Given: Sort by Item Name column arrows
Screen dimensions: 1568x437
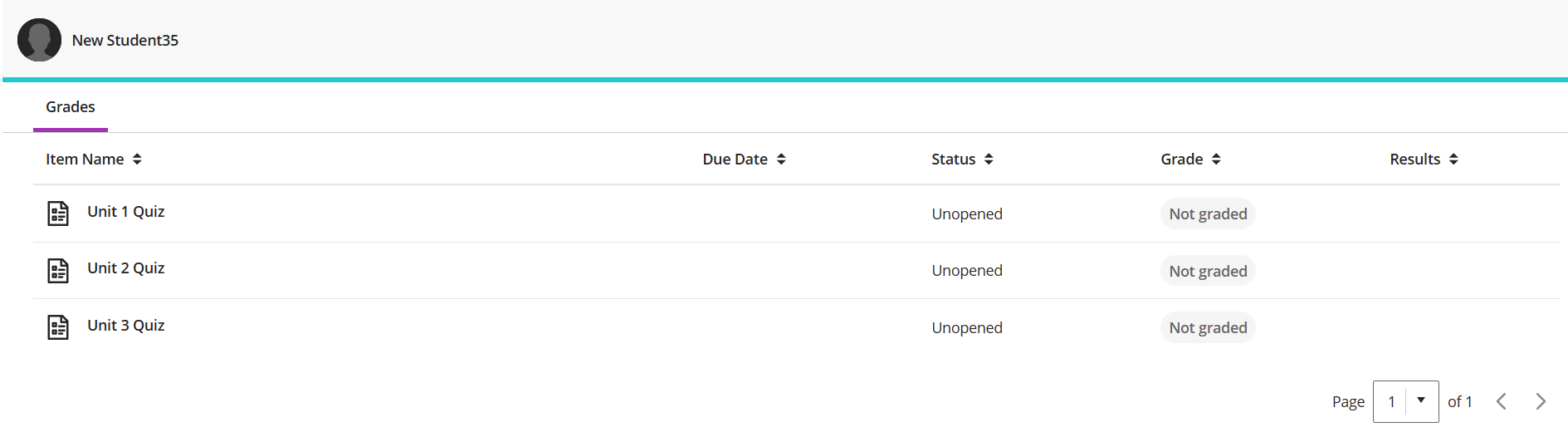Looking at the screenshot, I should [x=137, y=160].
